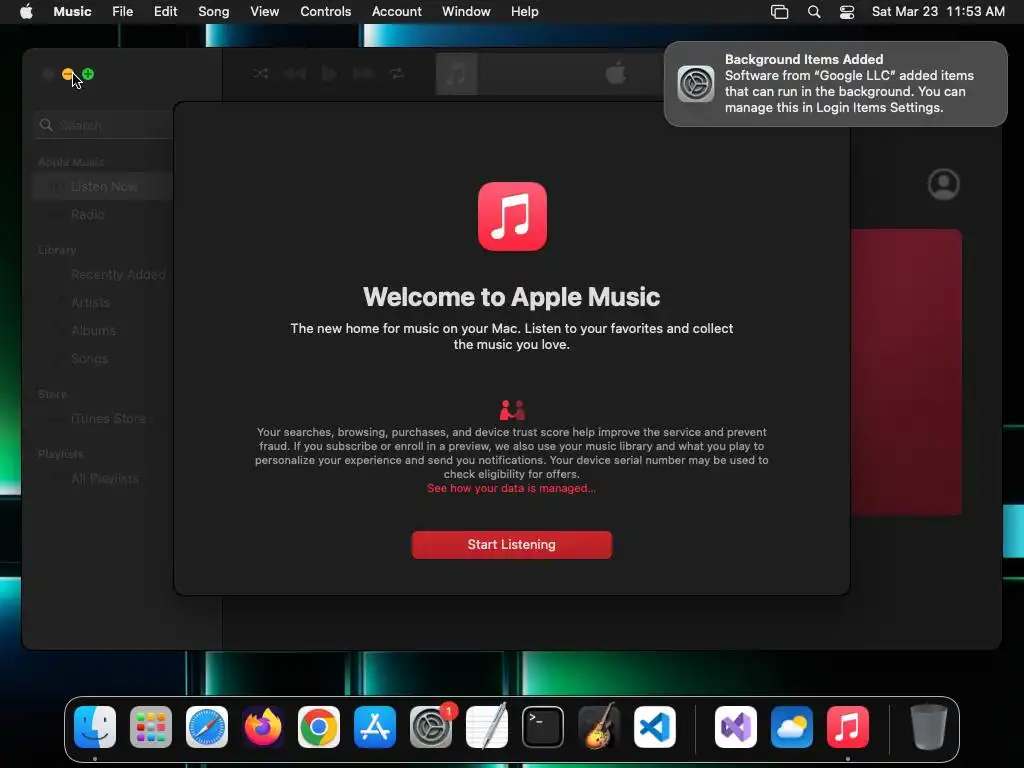The width and height of the screenshot is (1024, 768).
Task: Open System Settings from the Dock
Action: [x=431, y=727]
